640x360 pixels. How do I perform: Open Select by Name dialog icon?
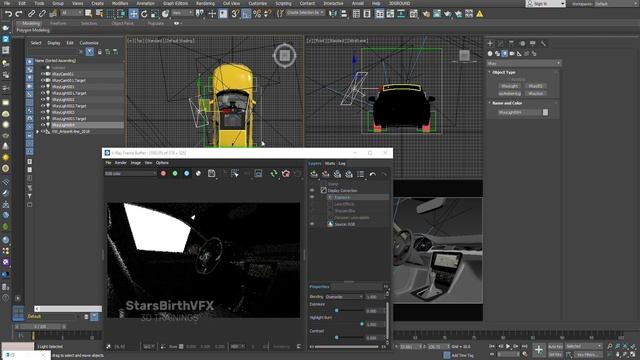coord(99,14)
